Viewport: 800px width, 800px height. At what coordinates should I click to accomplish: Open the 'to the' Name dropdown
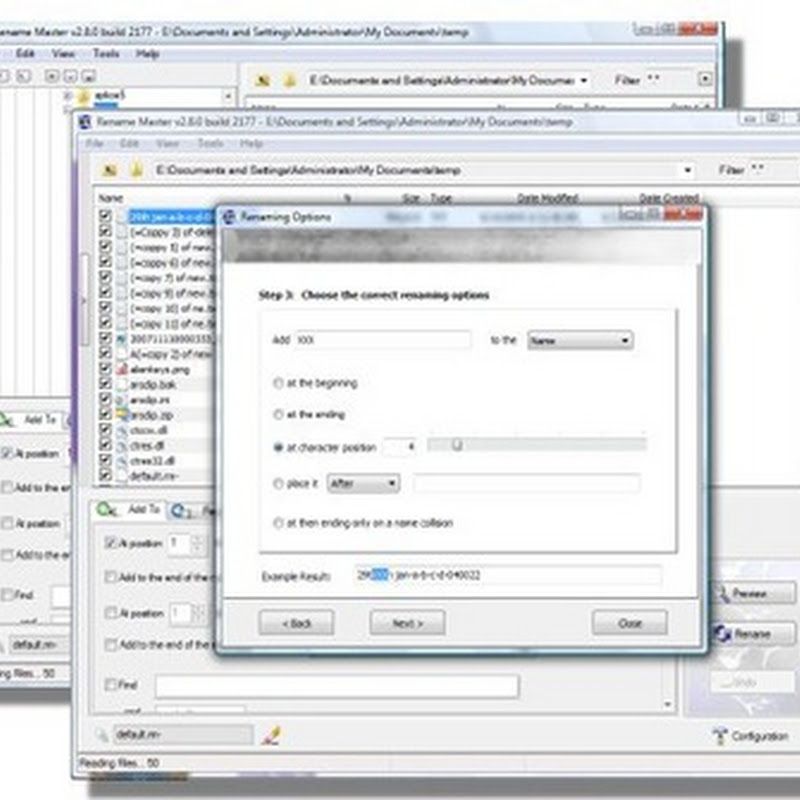pos(581,340)
